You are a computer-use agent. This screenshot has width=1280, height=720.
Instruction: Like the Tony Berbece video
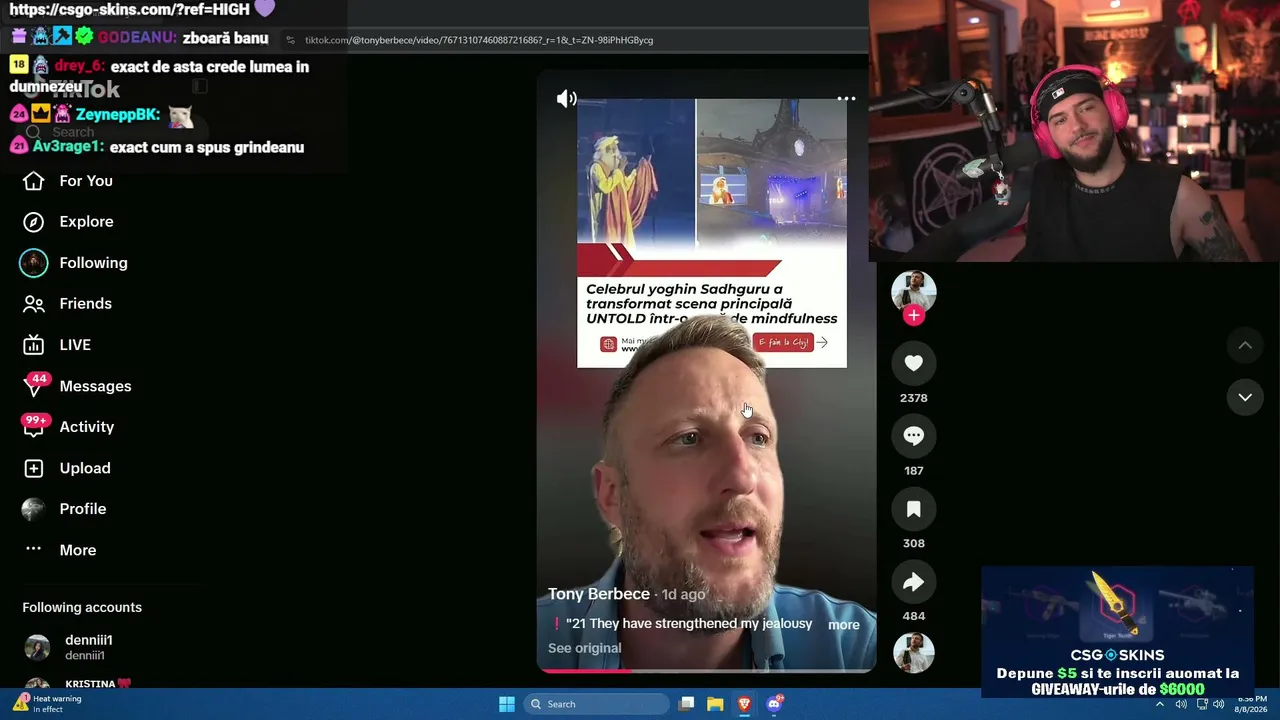(x=913, y=363)
